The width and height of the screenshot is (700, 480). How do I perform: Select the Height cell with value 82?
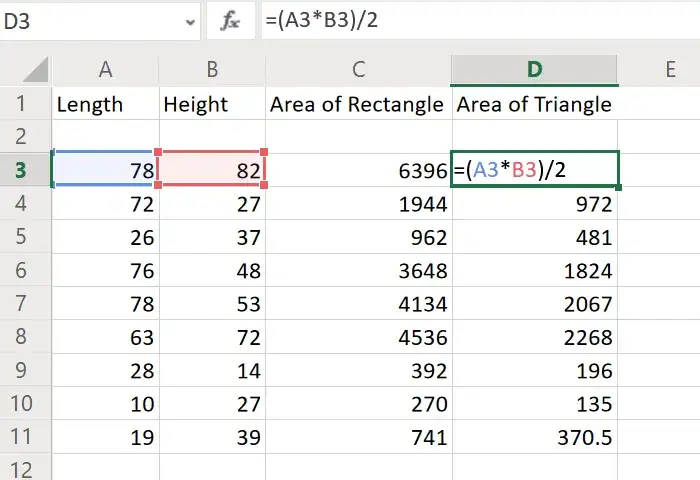click(x=211, y=171)
